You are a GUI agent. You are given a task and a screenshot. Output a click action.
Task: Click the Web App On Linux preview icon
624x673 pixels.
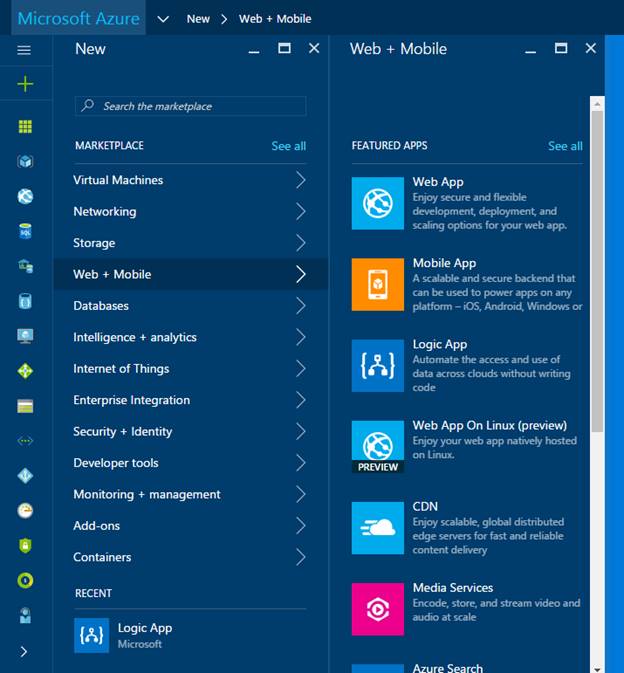(x=378, y=447)
